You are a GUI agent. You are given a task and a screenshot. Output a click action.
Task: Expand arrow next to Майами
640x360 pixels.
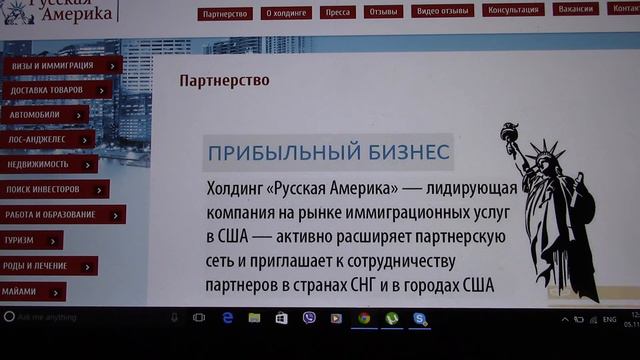(56, 293)
